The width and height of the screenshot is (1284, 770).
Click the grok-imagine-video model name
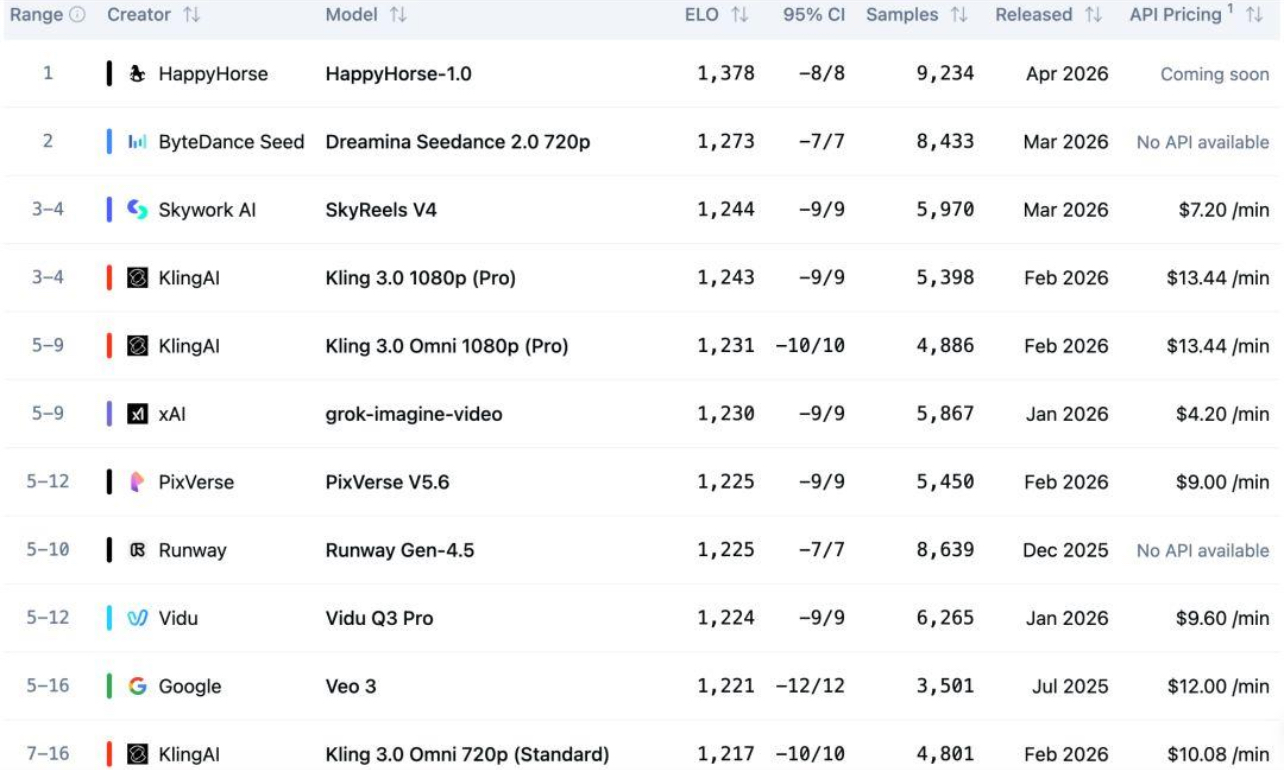(x=414, y=414)
